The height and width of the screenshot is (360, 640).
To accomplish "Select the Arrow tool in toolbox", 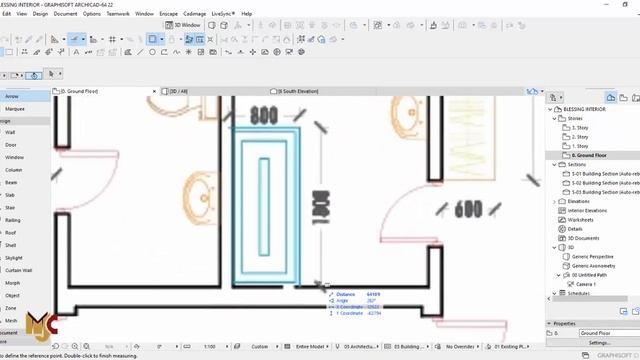I will tap(12, 96).
